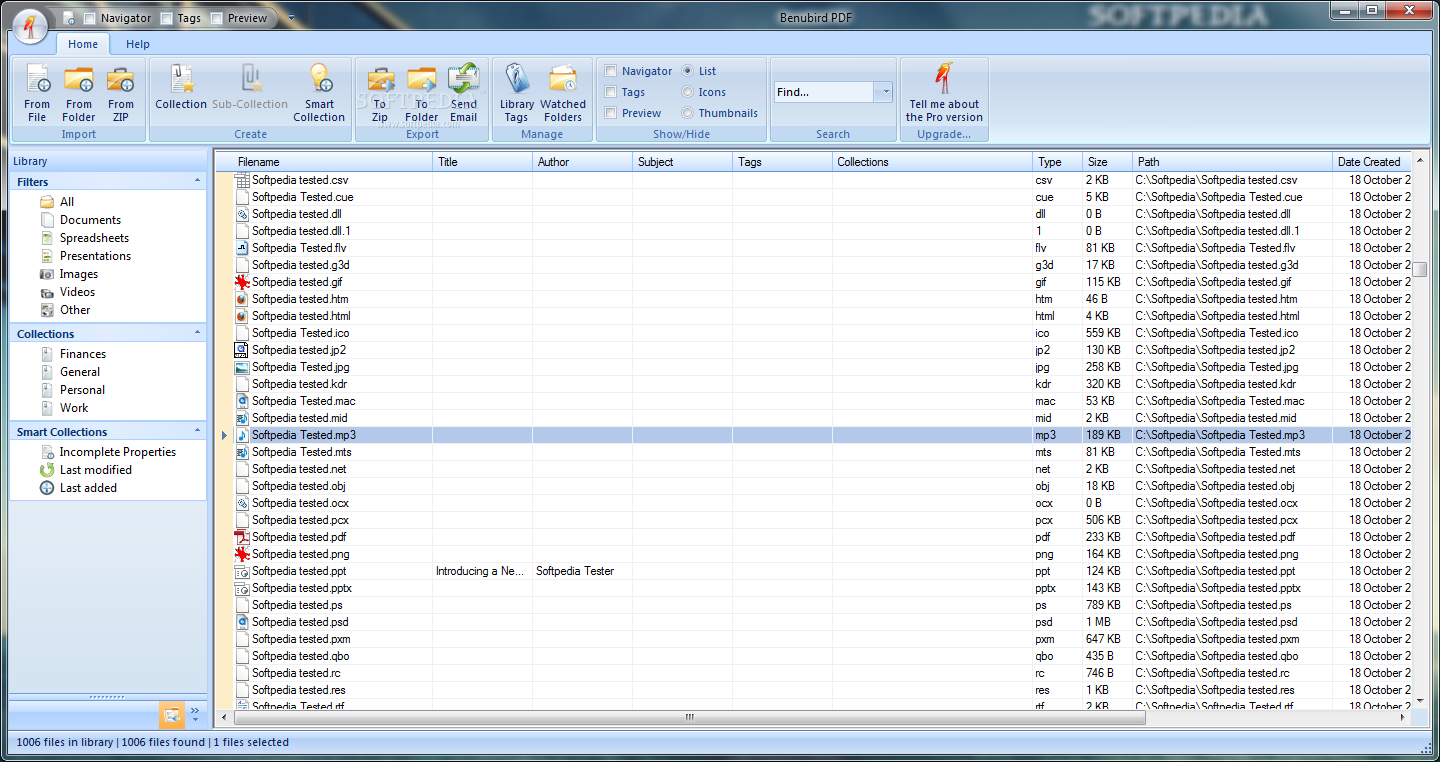The width and height of the screenshot is (1440, 762).
Task: Sort by Type column header
Action: click(1057, 162)
